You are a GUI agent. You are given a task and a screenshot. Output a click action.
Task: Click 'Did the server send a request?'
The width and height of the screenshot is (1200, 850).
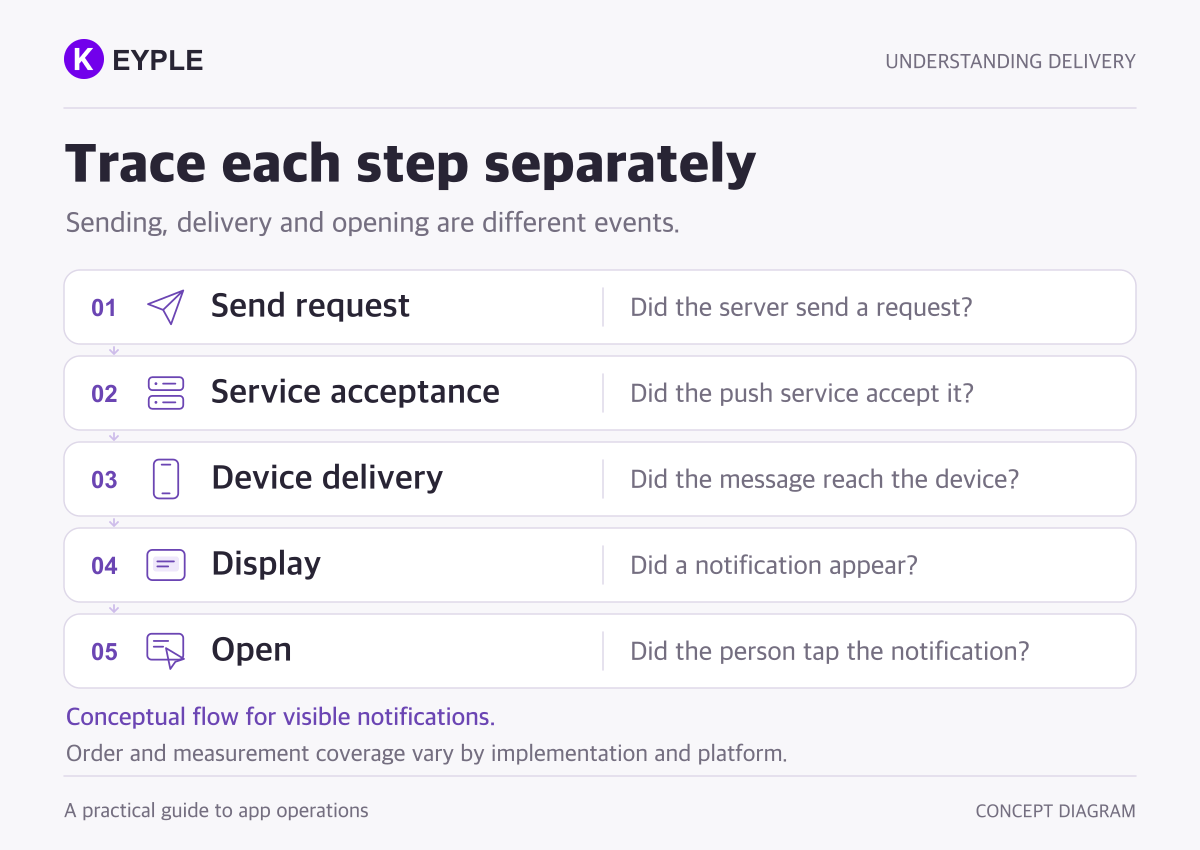(801, 307)
